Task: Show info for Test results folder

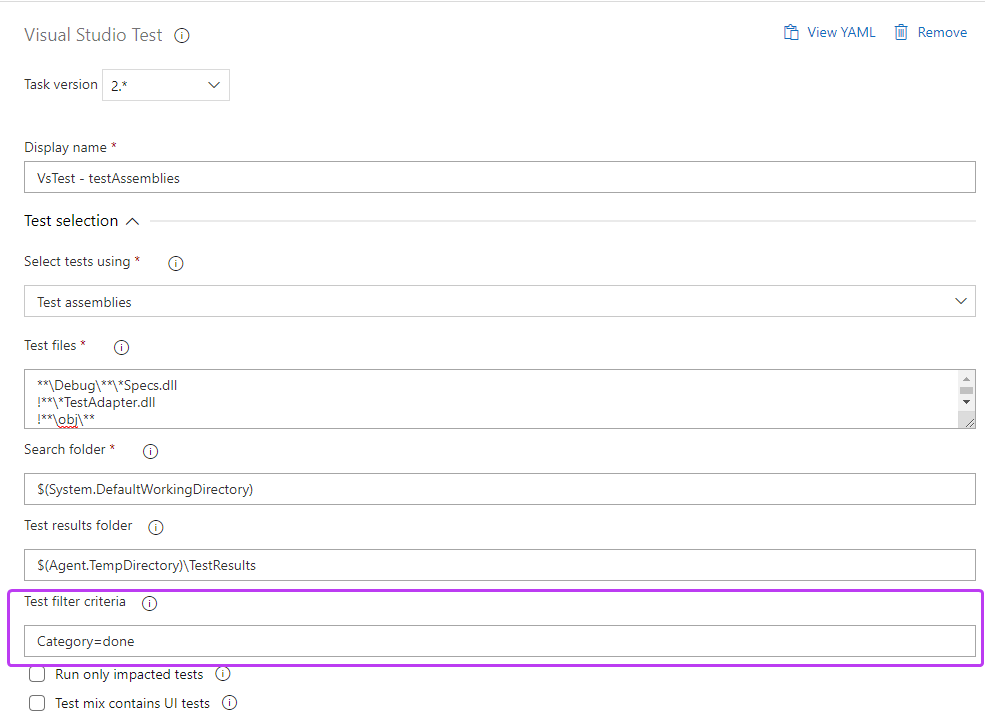Action: [x=155, y=527]
